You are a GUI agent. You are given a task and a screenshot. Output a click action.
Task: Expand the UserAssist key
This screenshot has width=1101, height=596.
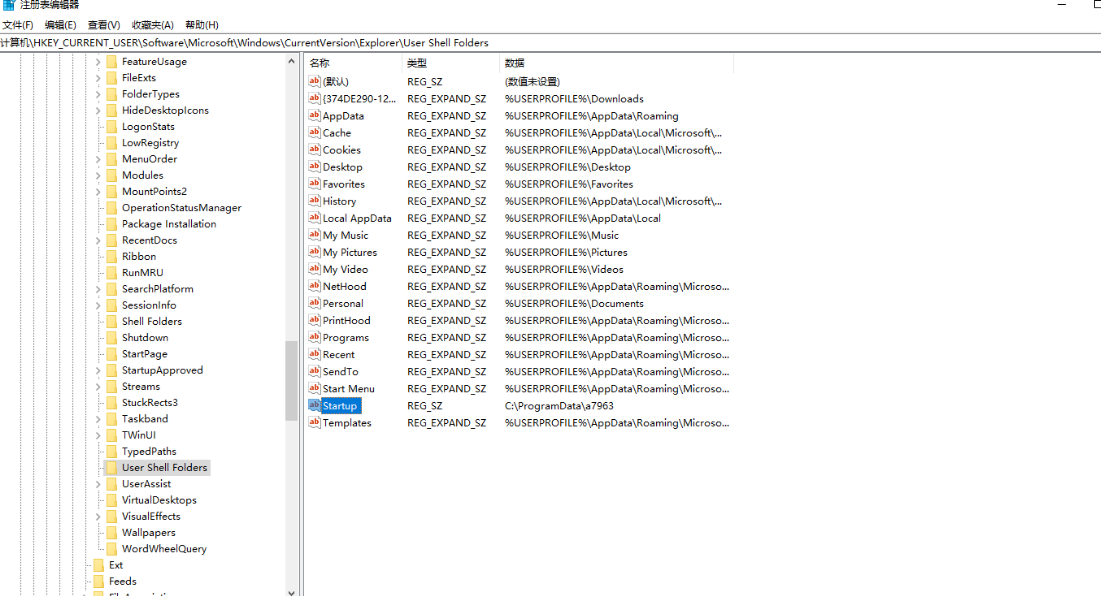pos(98,484)
